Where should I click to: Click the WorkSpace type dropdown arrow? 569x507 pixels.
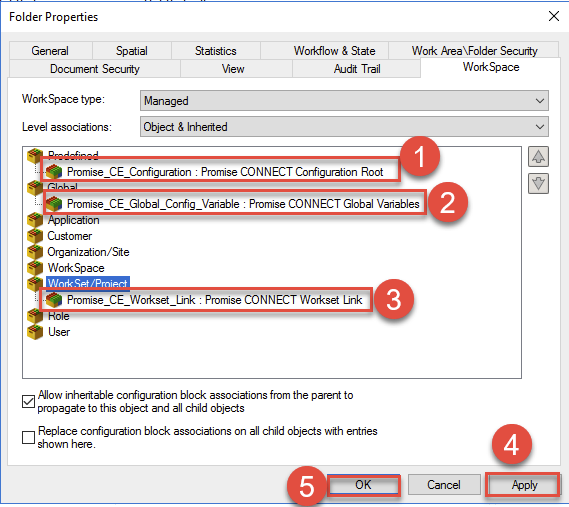click(x=540, y=101)
